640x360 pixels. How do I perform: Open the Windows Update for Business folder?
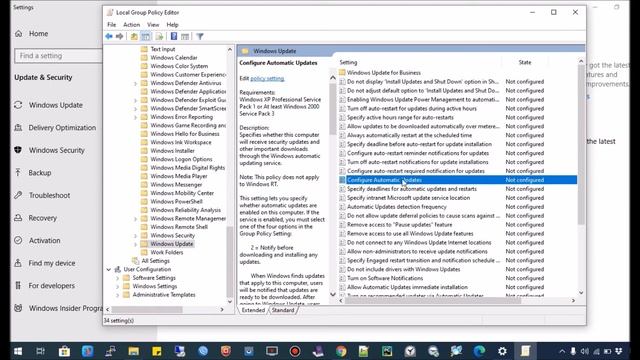point(384,73)
